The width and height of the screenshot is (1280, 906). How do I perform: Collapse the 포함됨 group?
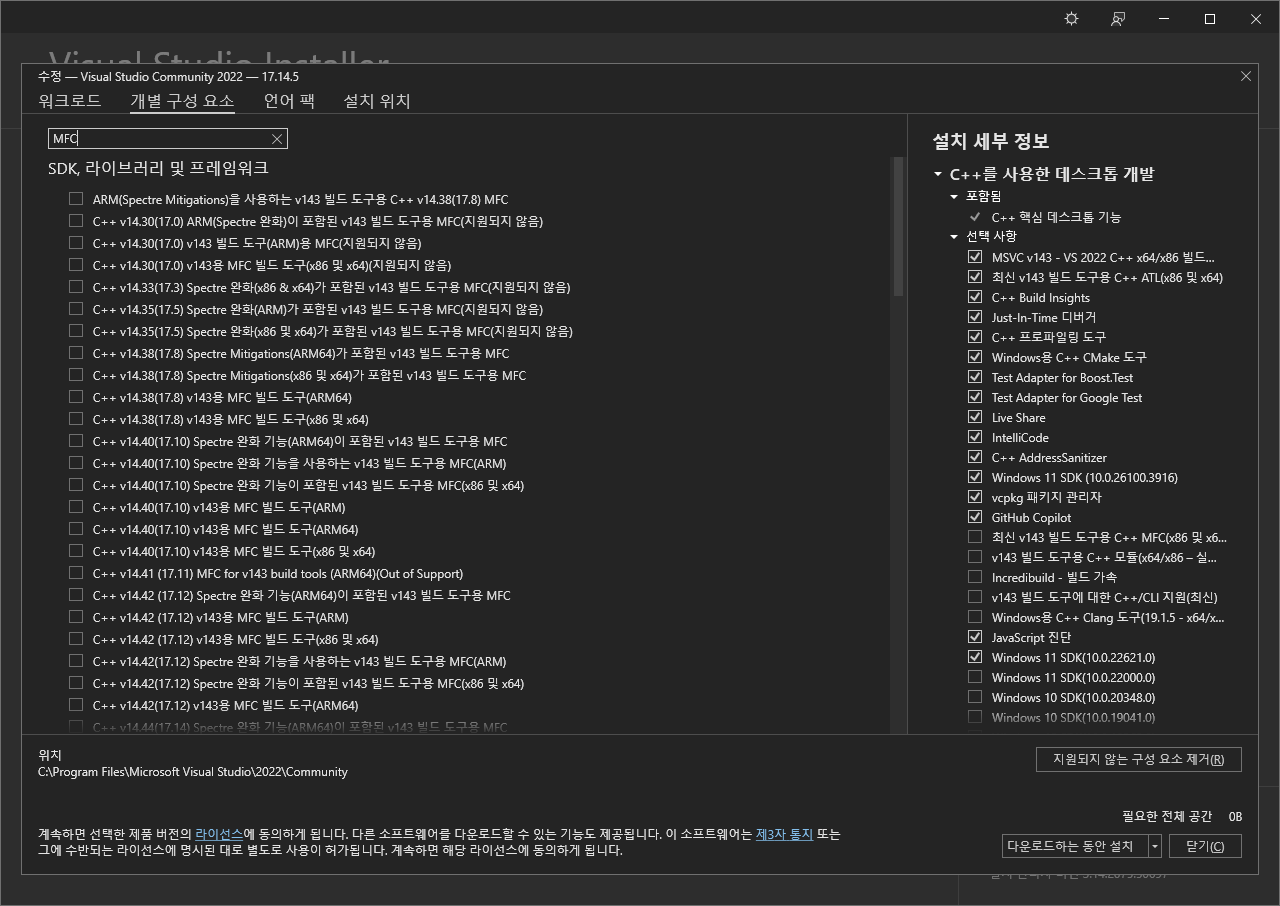[x=954, y=197]
